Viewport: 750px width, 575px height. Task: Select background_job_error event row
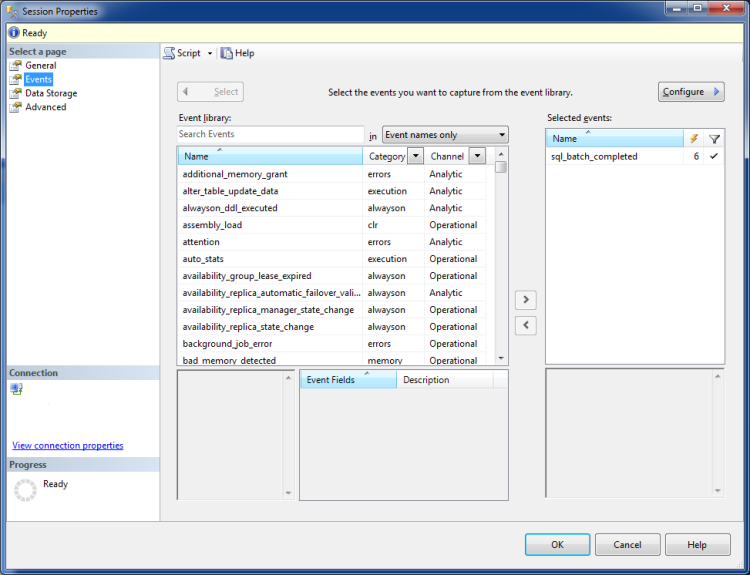(331, 344)
